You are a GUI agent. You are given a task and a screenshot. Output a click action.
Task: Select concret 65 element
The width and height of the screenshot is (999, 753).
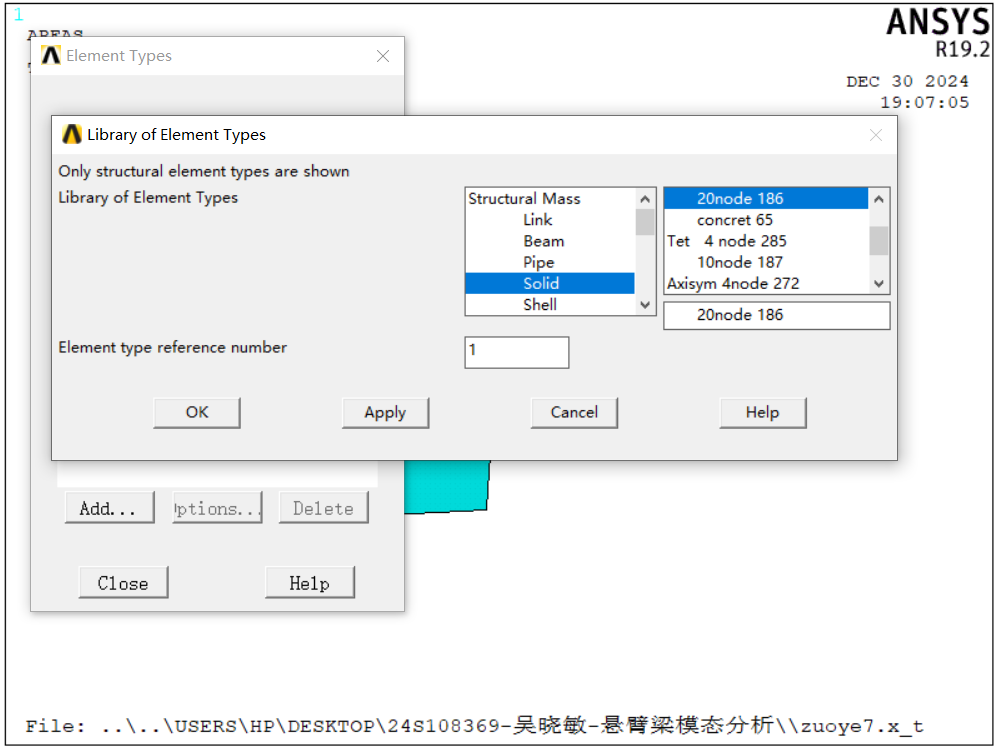pos(766,220)
